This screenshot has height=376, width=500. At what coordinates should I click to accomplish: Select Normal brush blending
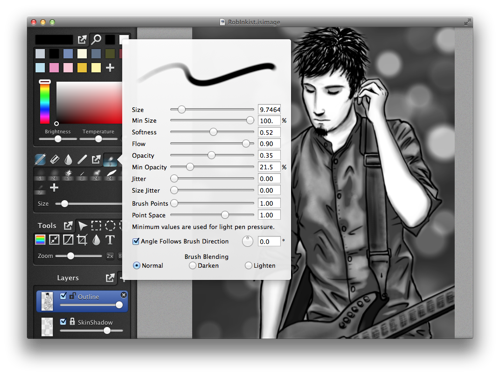136,266
